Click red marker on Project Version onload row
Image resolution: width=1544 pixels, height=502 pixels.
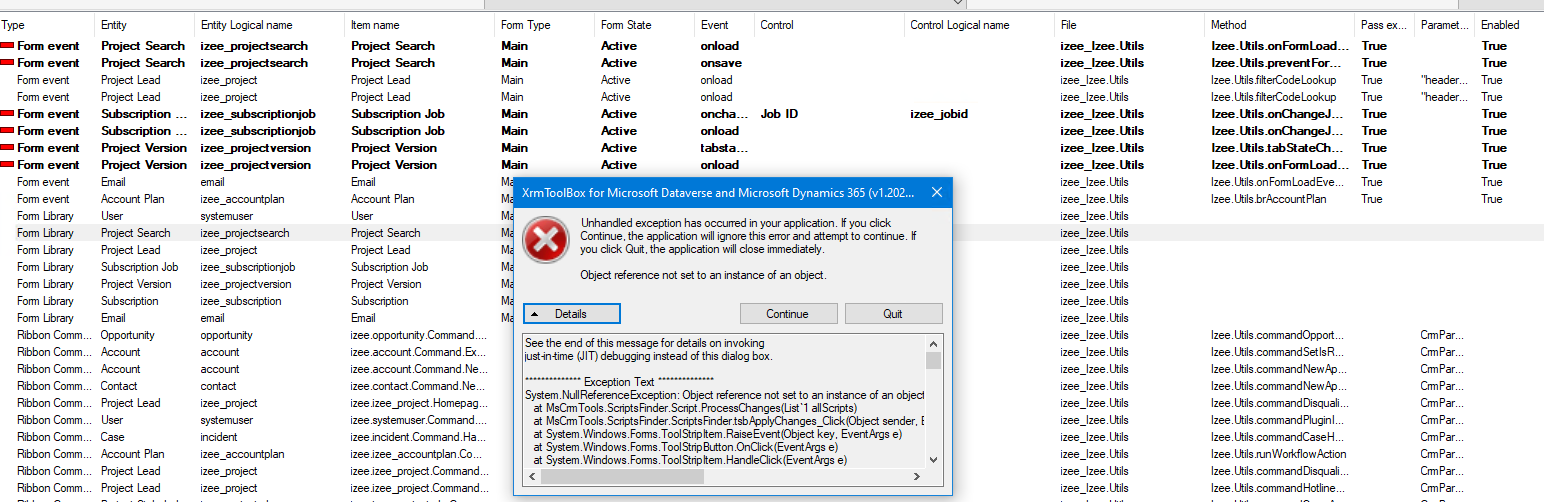pos(7,165)
